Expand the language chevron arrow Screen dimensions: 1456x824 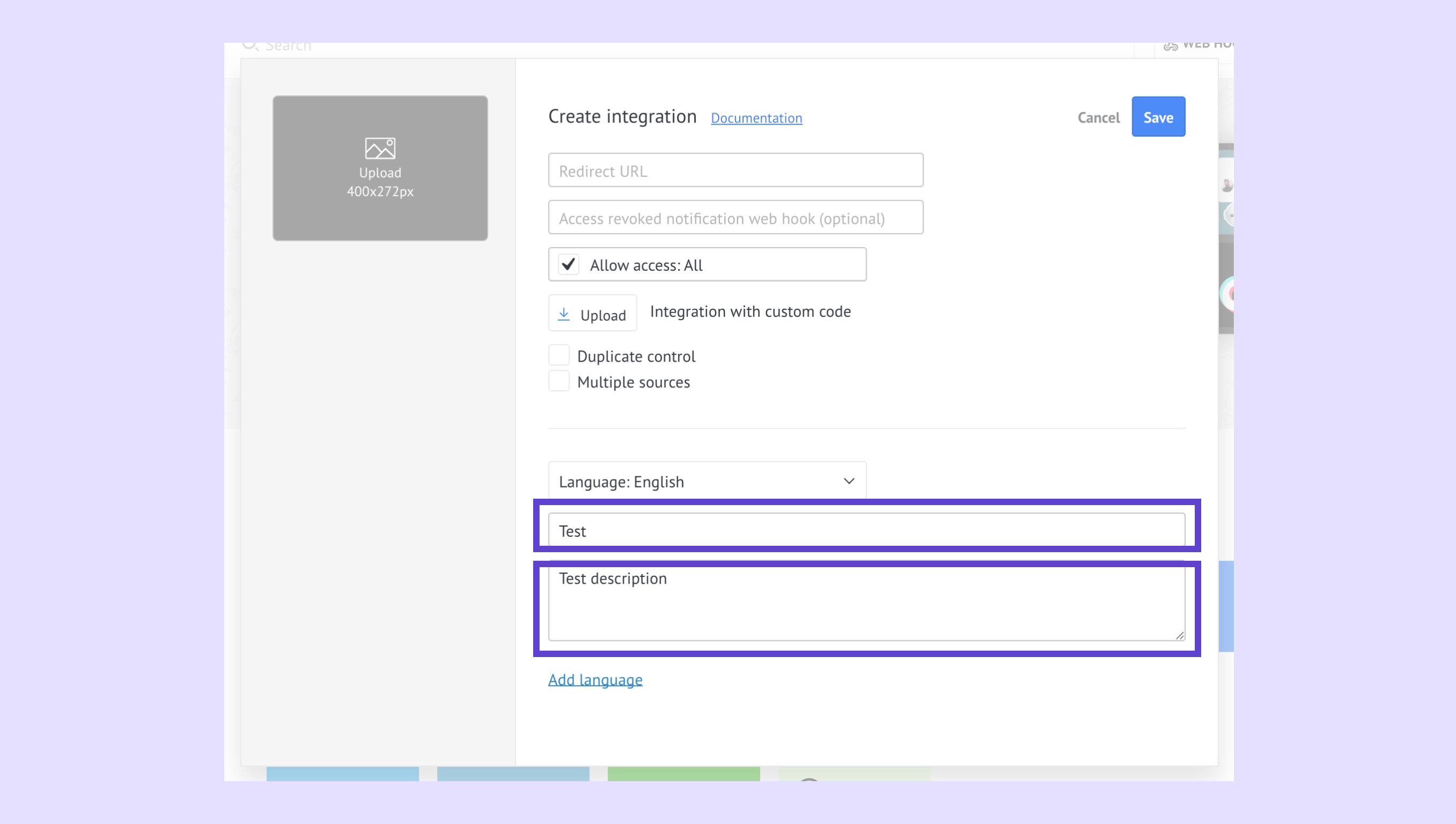click(848, 481)
